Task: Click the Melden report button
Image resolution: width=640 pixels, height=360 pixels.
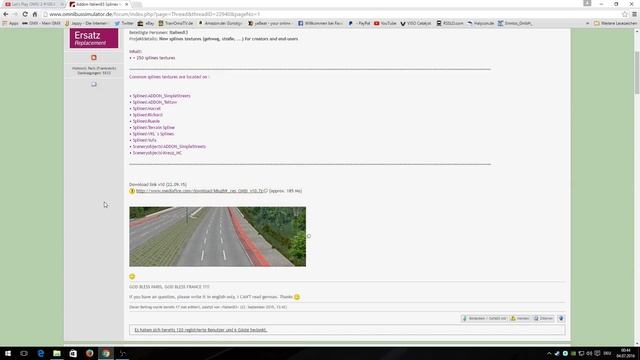Action: pos(520,318)
